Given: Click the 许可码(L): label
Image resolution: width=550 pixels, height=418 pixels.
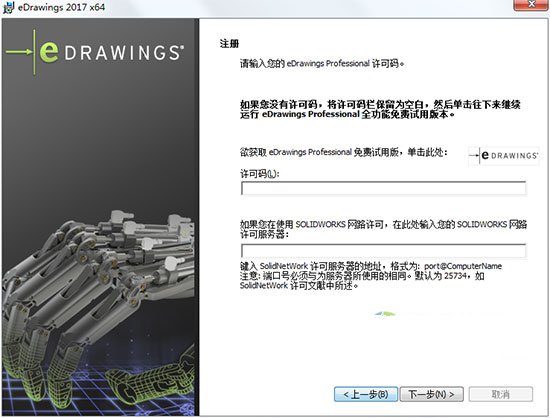Looking at the screenshot, I should (260, 174).
